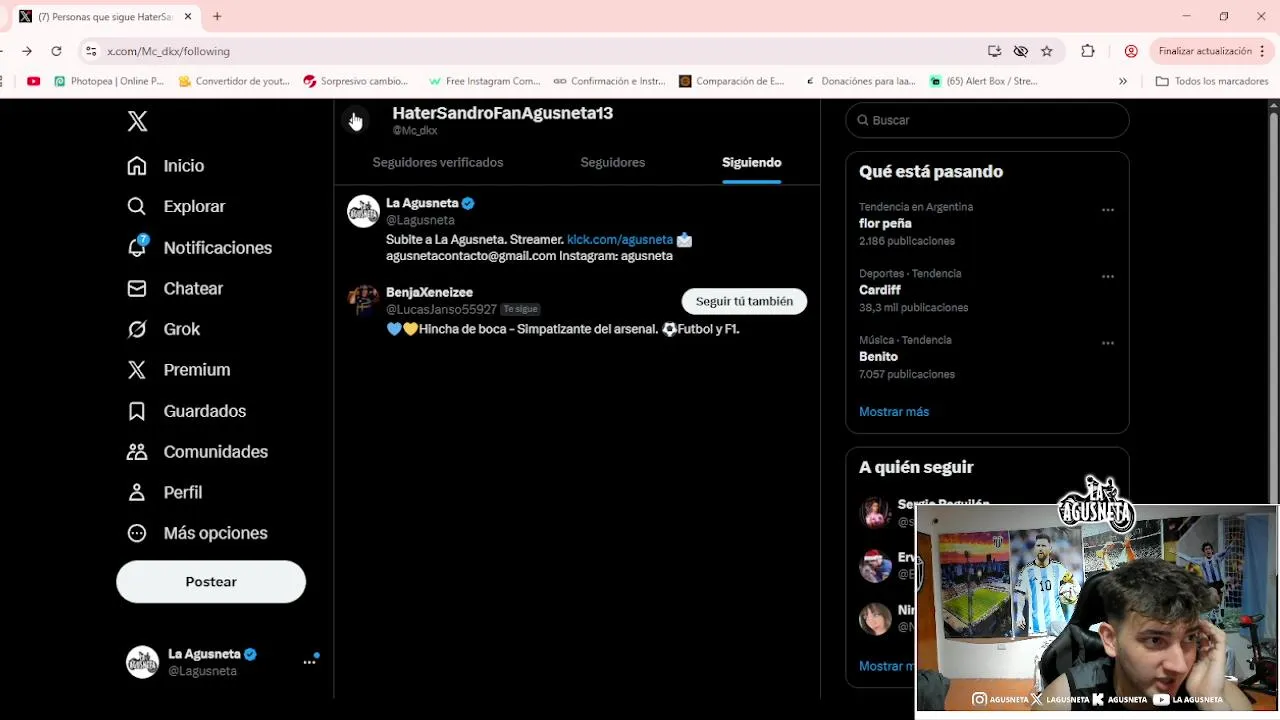Open the X logo home link
The width and height of the screenshot is (1280, 720).
138,121
